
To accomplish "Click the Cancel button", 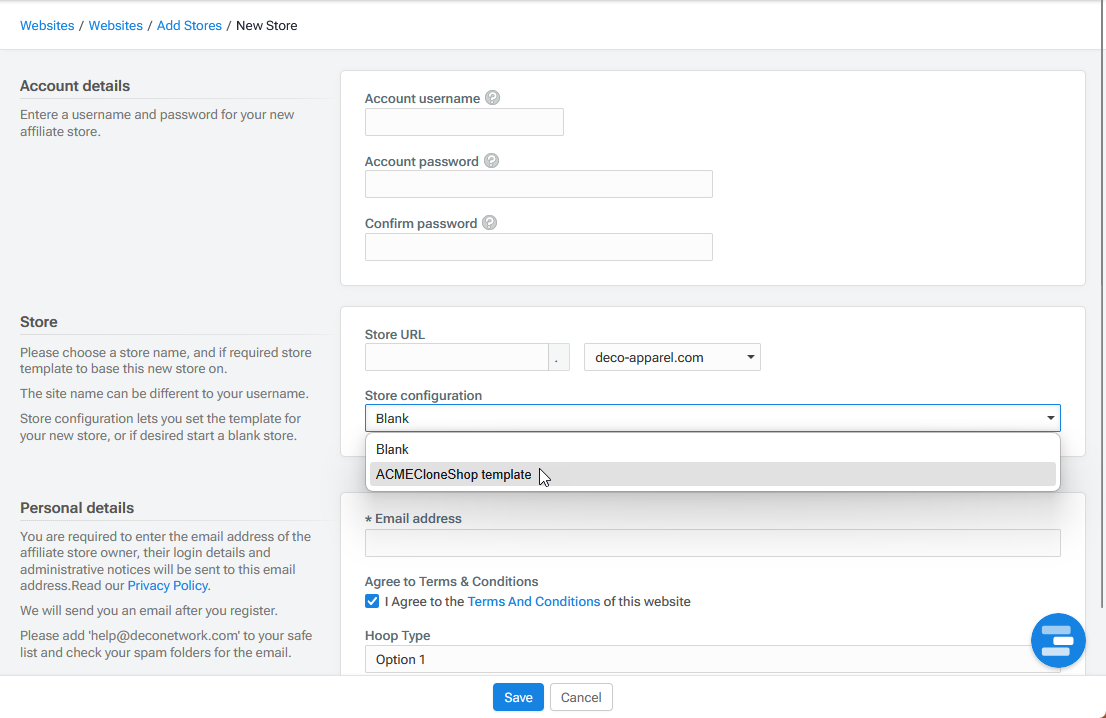I will point(581,697).
